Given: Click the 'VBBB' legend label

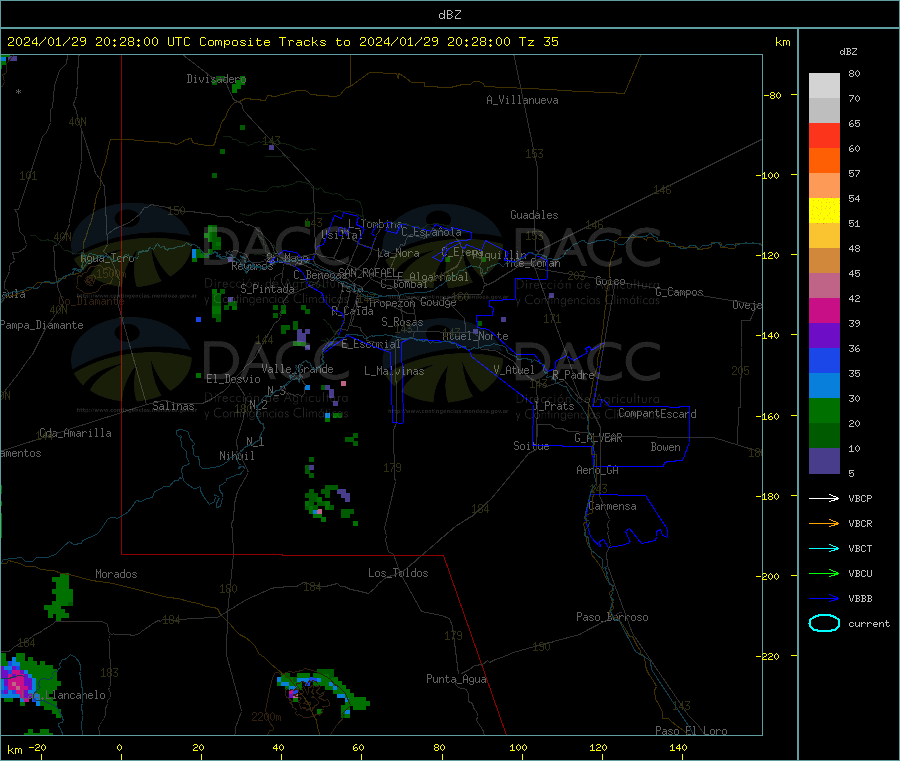Looking at the screenshot, I should click(x=860, y=599).
